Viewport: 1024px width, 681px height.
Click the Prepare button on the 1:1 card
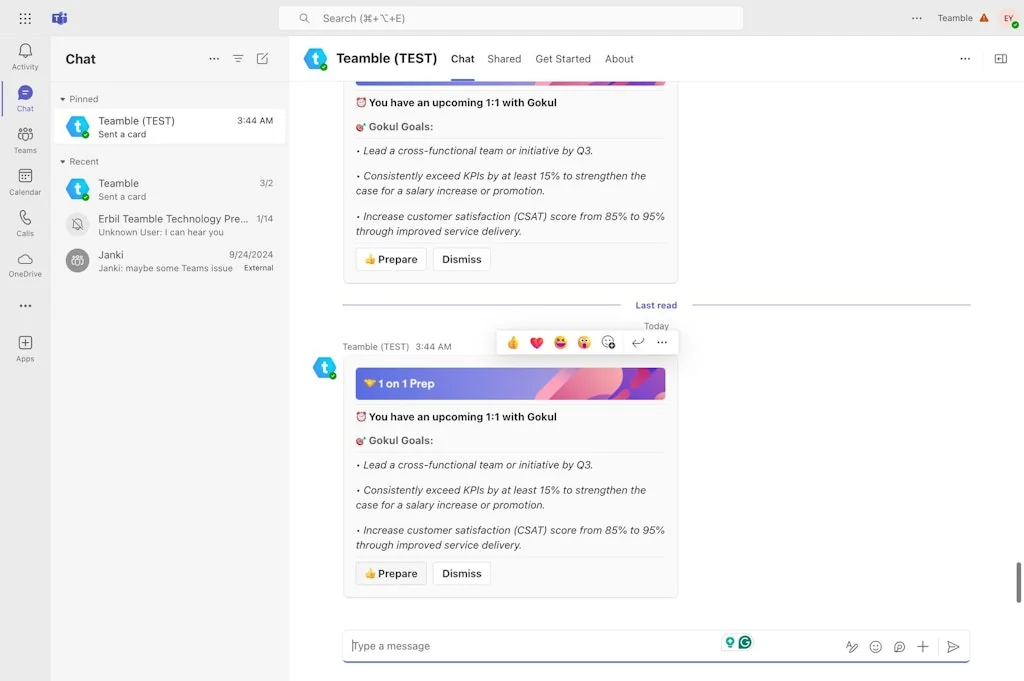tap(390, 573)
